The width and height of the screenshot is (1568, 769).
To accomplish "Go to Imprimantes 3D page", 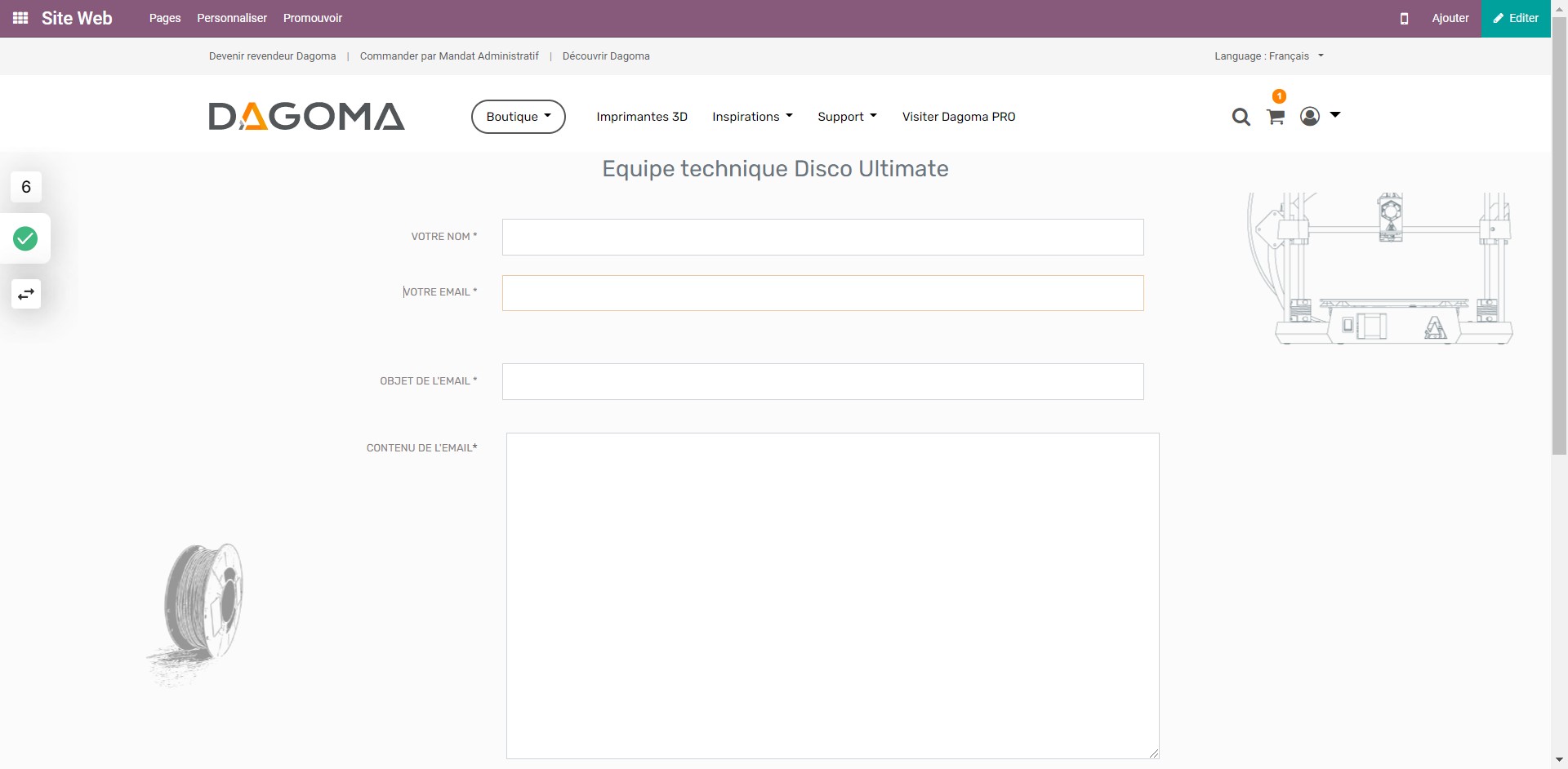I will click(x=642, y=117).
